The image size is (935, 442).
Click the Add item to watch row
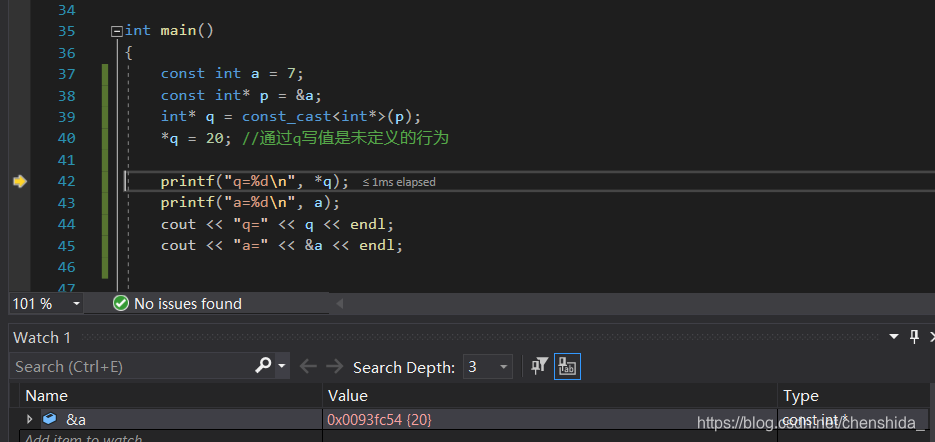(83, 438)
